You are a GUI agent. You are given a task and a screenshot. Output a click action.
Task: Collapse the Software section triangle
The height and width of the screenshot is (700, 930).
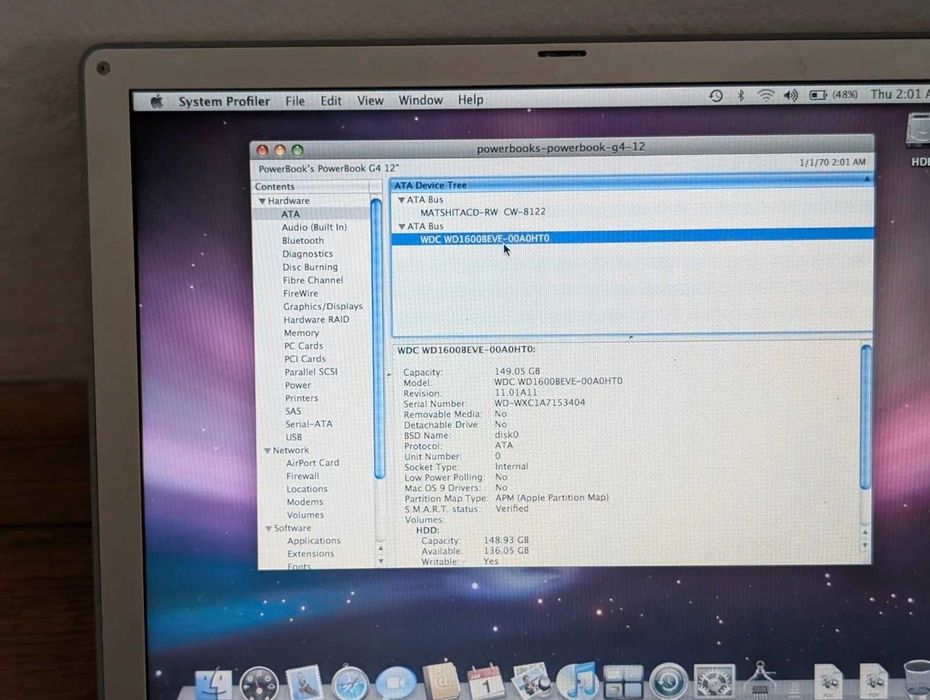[269, 529]
